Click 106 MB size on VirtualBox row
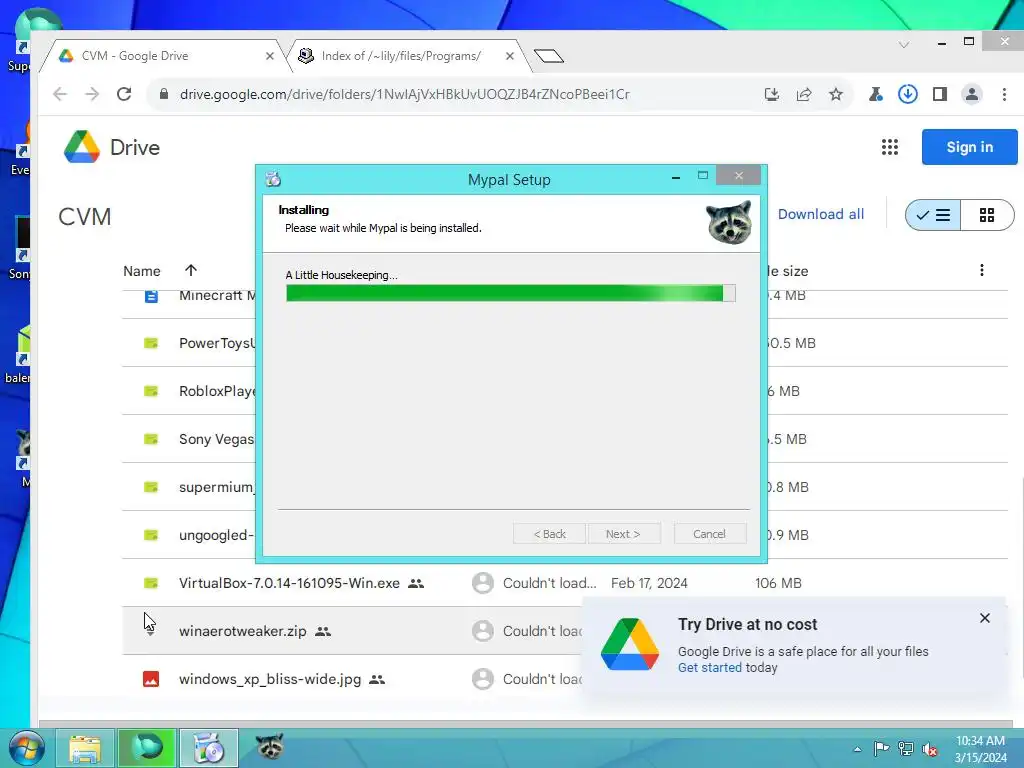The width and height of the screenshot is (1024, 768). pyautogui.click(x=778, y=583)
